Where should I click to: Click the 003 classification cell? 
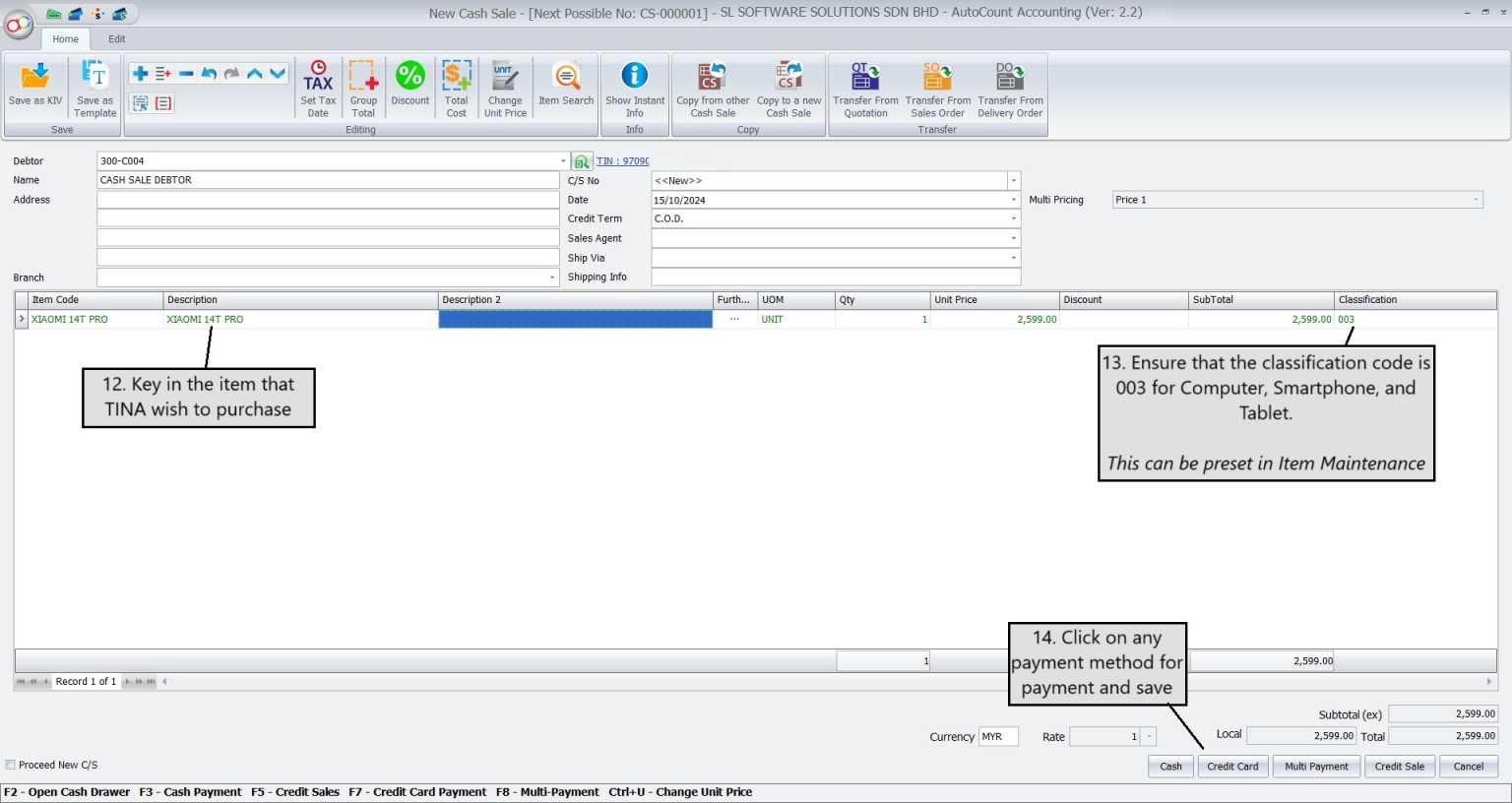pyautogui.click(x=1416, y=319)
